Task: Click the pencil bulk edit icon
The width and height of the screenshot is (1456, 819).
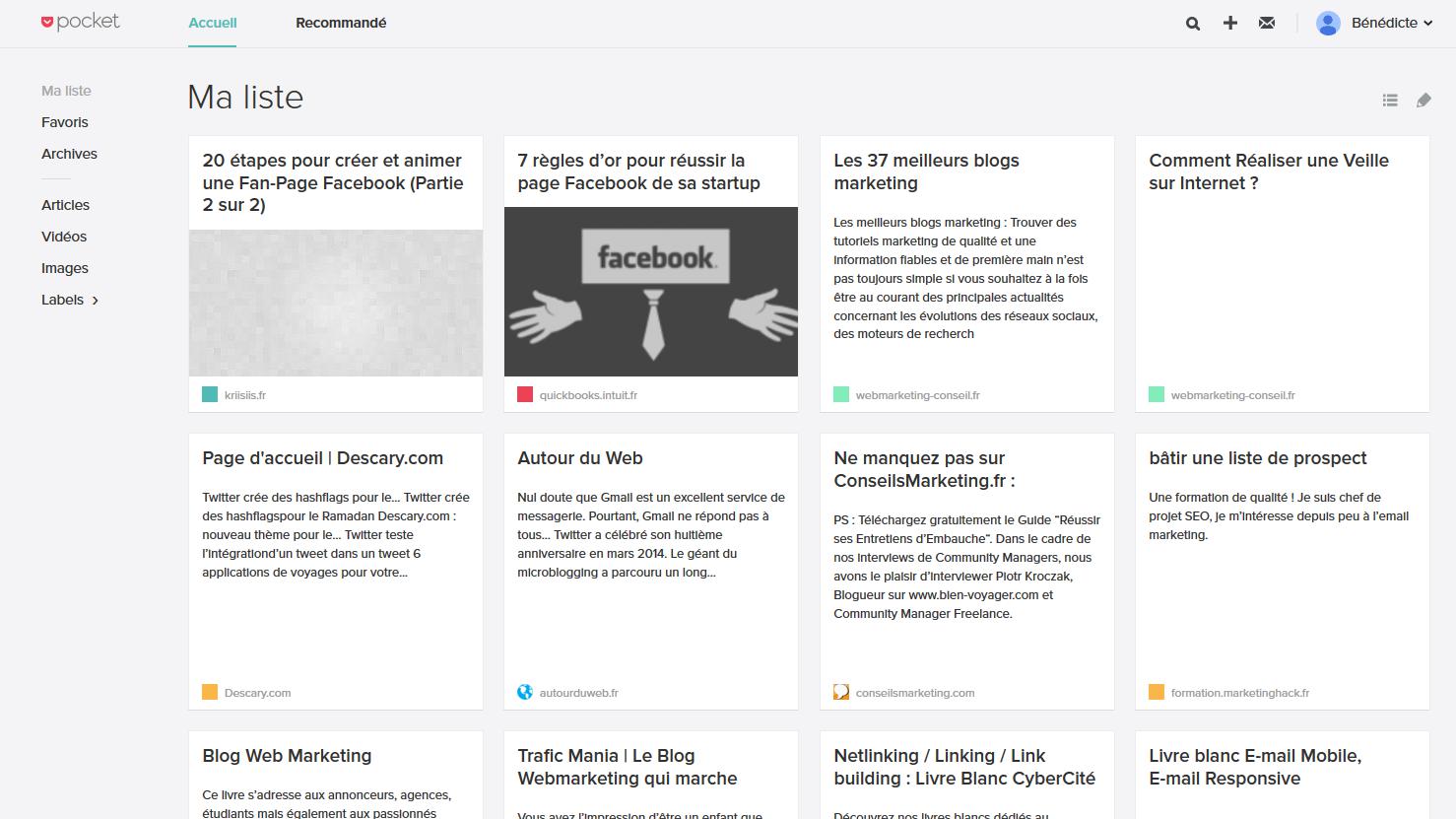Action: (1423, 100)
